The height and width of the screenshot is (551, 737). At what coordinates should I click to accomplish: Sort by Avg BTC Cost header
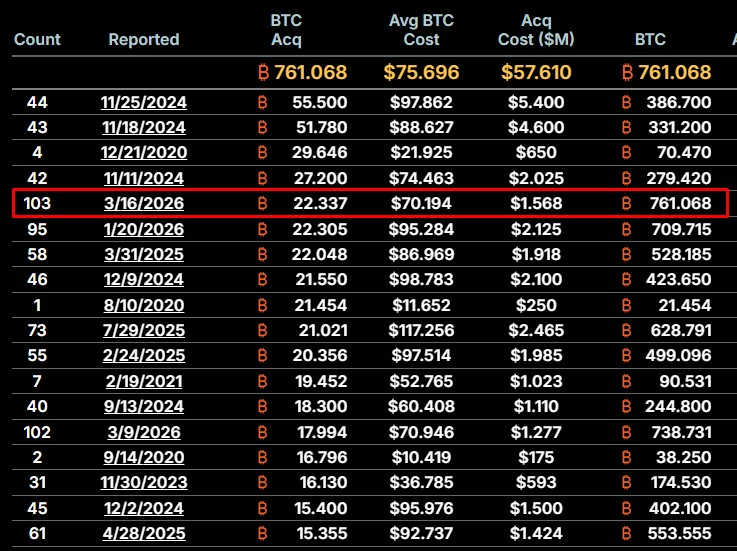(421, 30)
